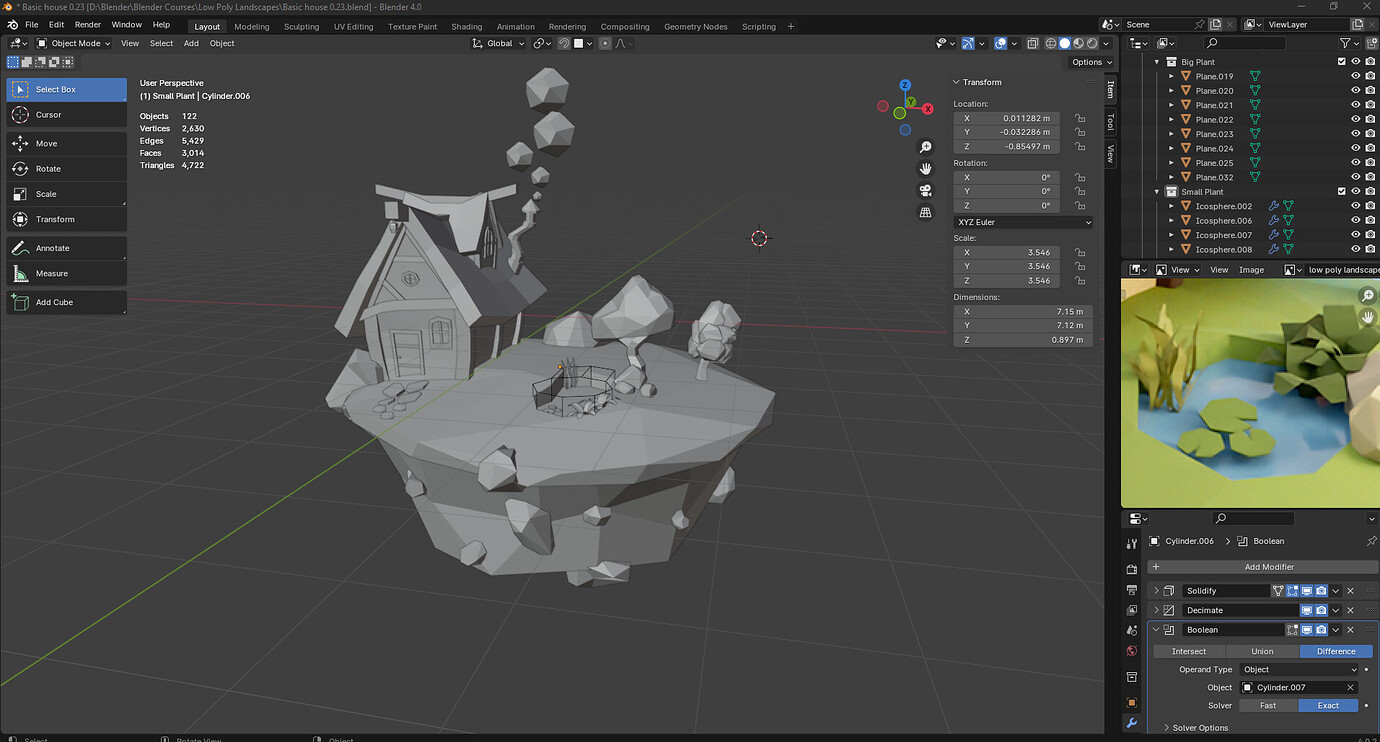
Task: Pin the properties editor context
Action: tap(1371, 541)
